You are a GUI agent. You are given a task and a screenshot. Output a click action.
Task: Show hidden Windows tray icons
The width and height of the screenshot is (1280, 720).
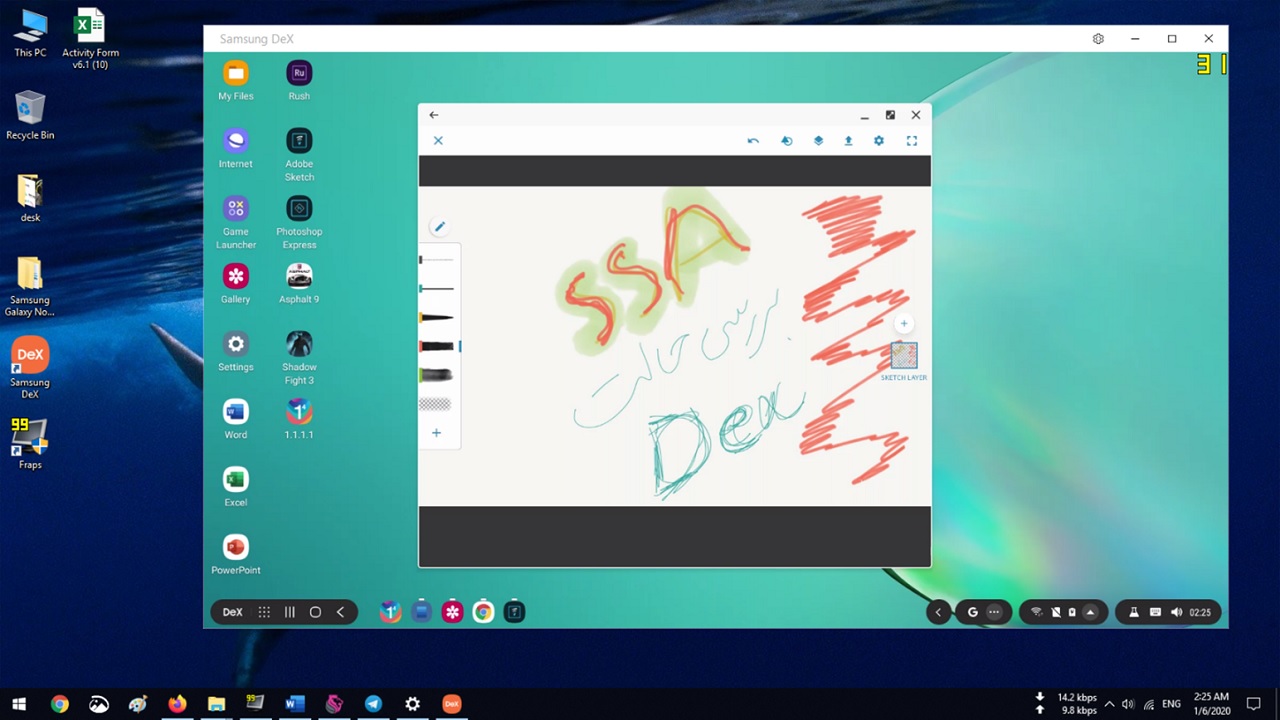tap(1109, 704)
